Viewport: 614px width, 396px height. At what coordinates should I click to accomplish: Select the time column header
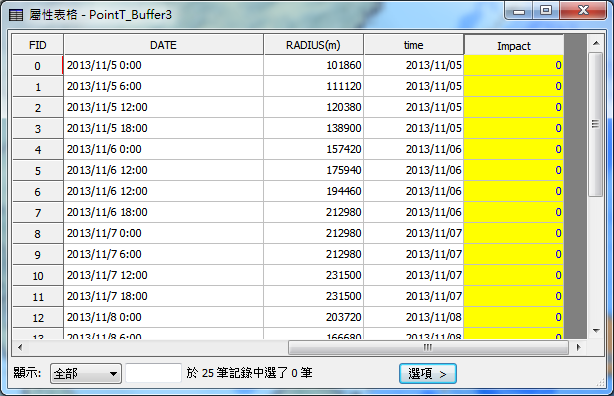tap(414, 45)
